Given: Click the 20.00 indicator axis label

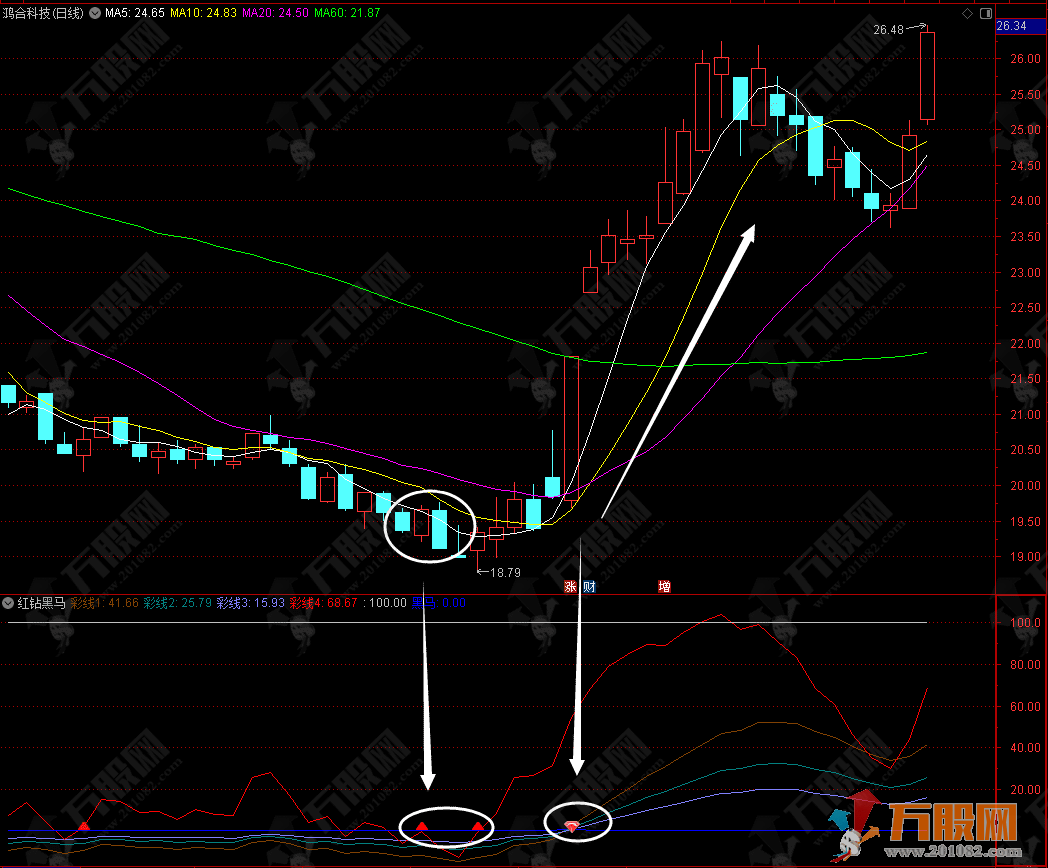Looking at the screenshot, I should point(1025,790).
